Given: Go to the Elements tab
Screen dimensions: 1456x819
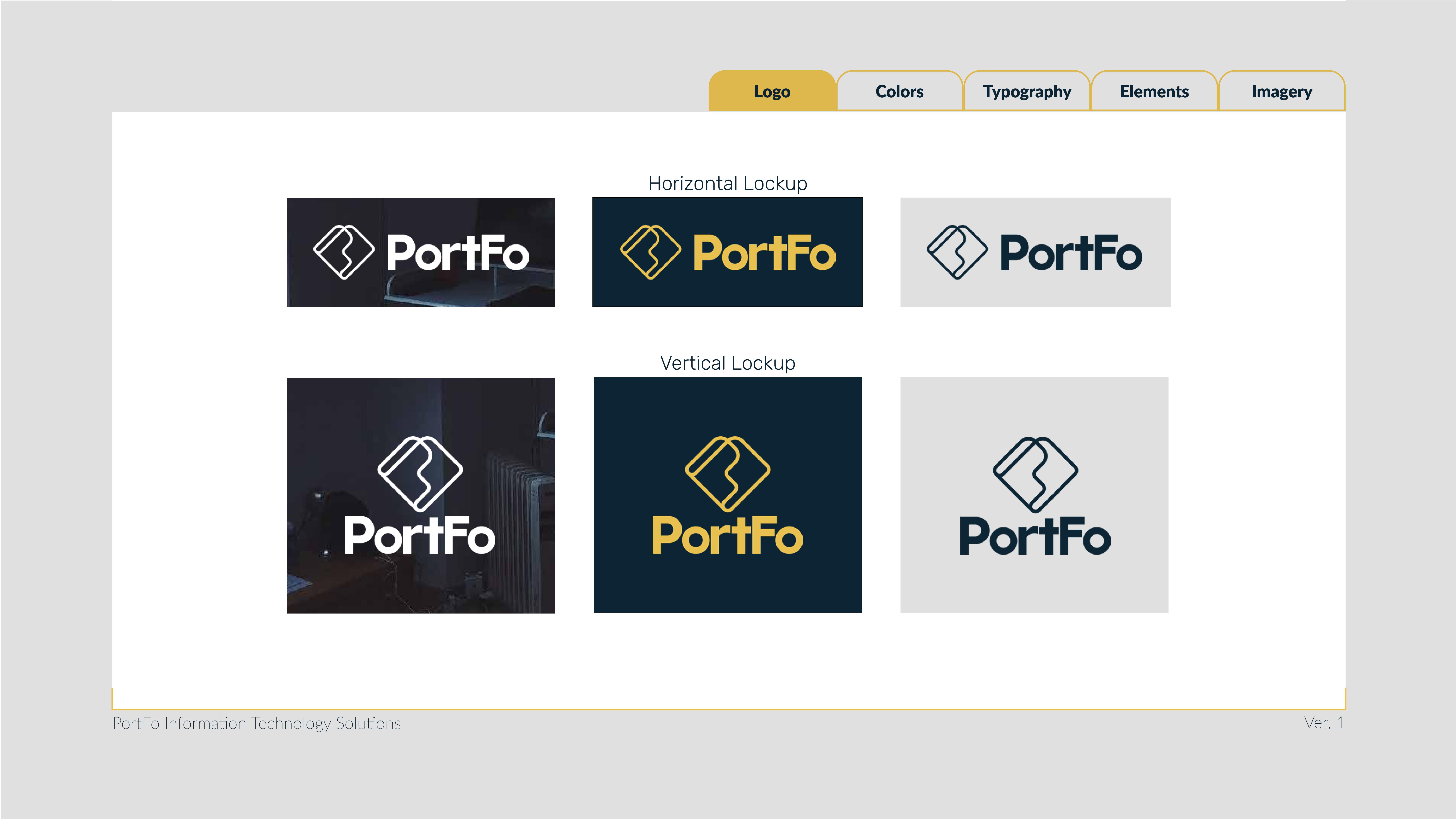Looking at the screenshot, I should (x=1154, y=91).
